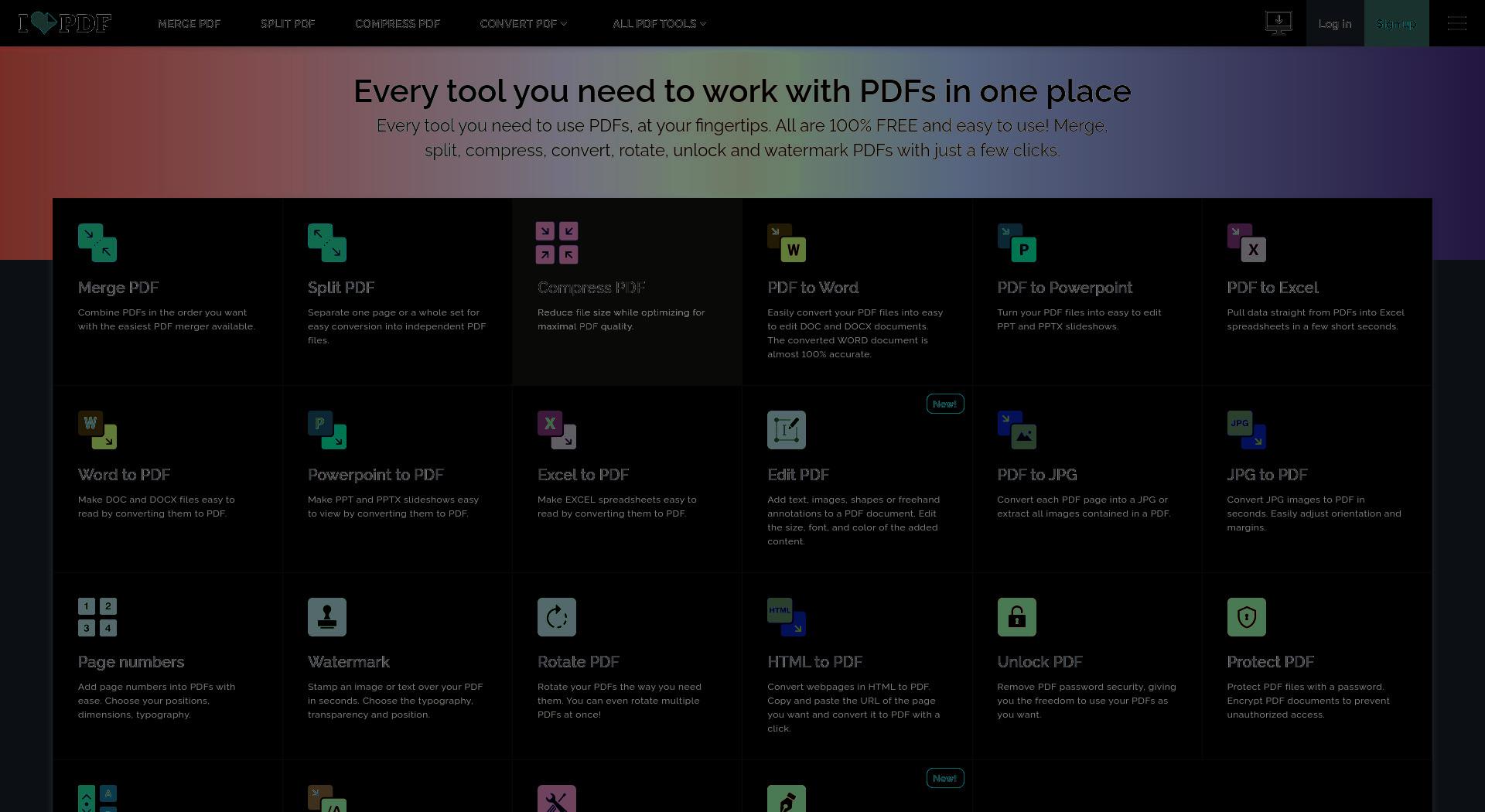The width and height of the screenshot is (1485, 812).
Task: Click the HTML to PDF icon
Action: (787, 617)
